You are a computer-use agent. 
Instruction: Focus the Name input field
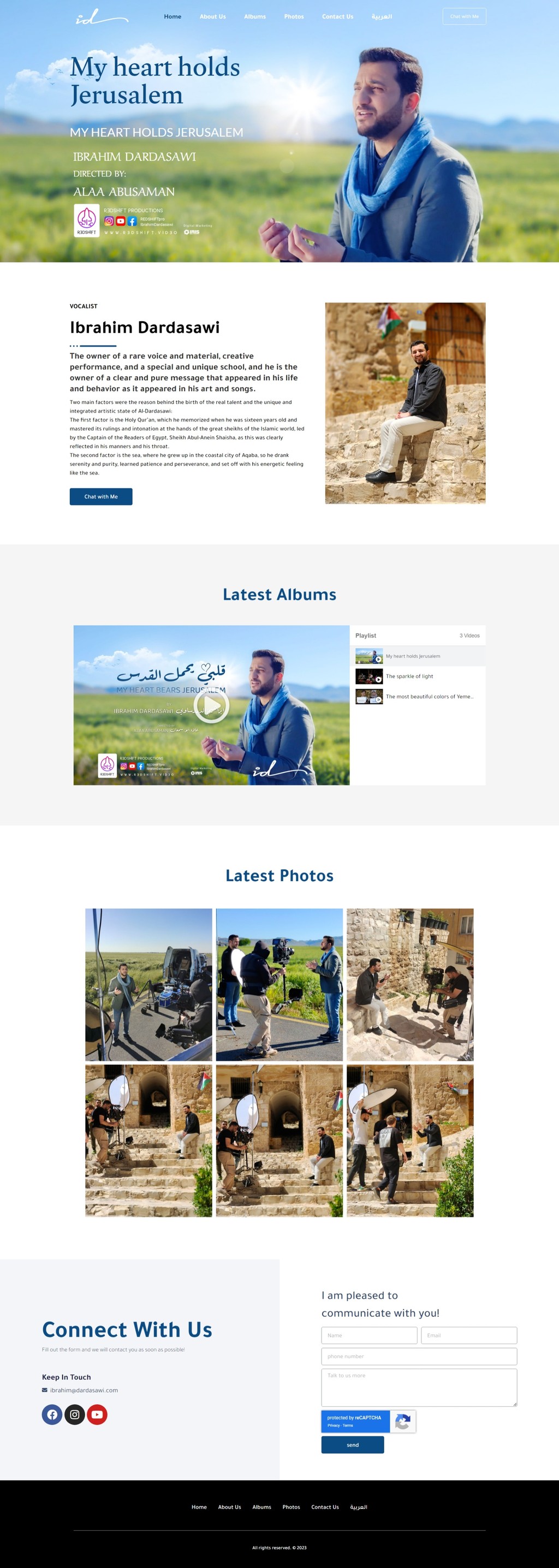369,1335
